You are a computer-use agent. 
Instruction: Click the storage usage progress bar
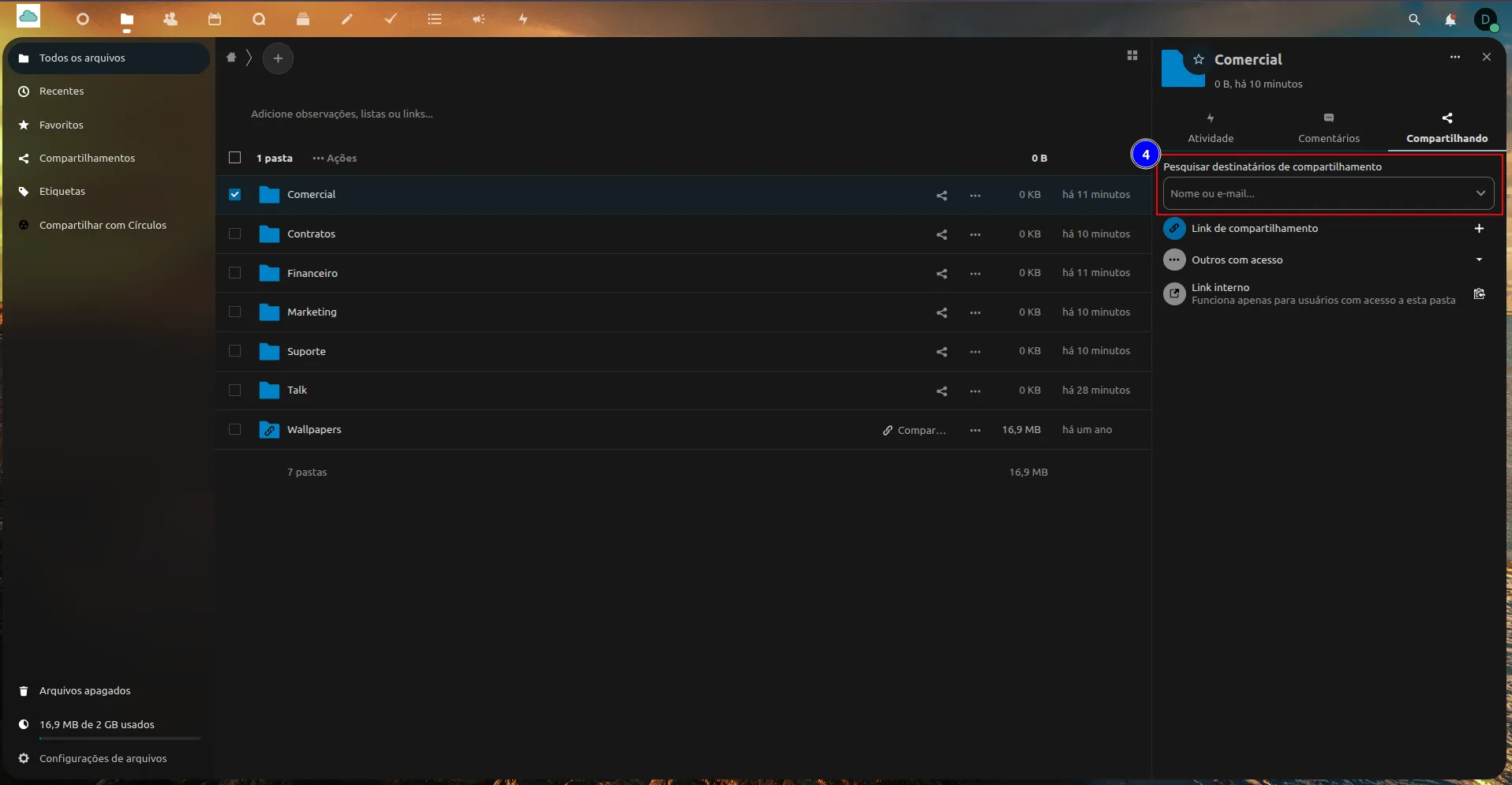120,738
